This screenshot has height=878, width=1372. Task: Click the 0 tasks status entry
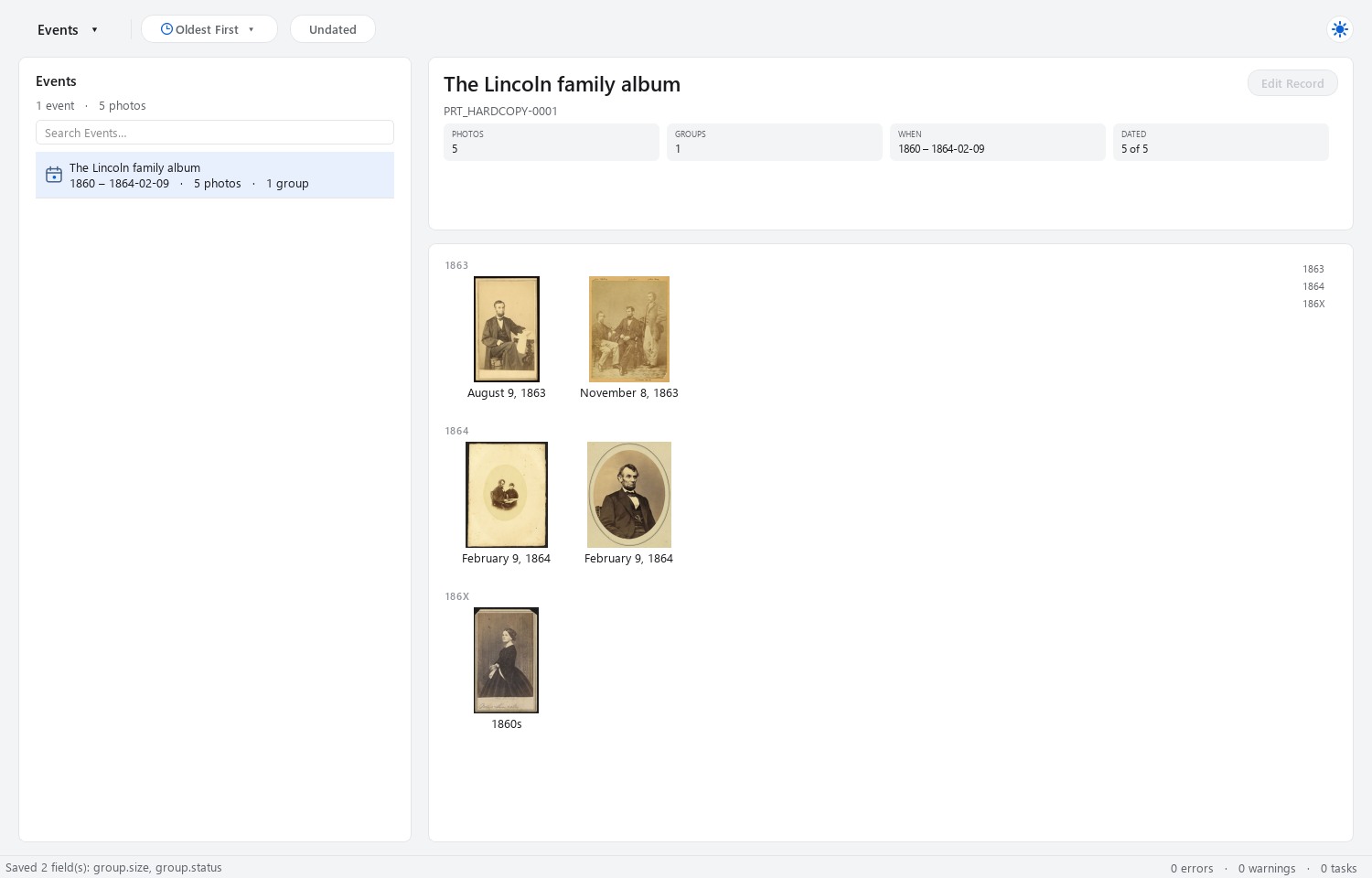tap(1338, 868)
